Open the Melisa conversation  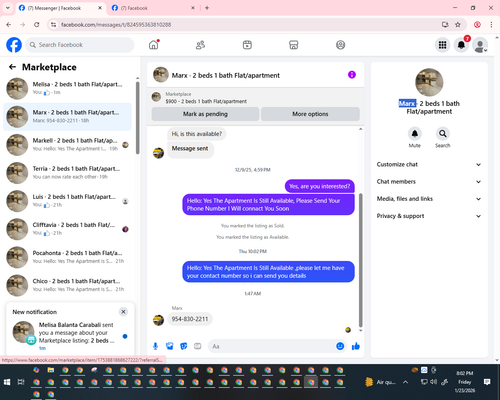pos(68,88)
